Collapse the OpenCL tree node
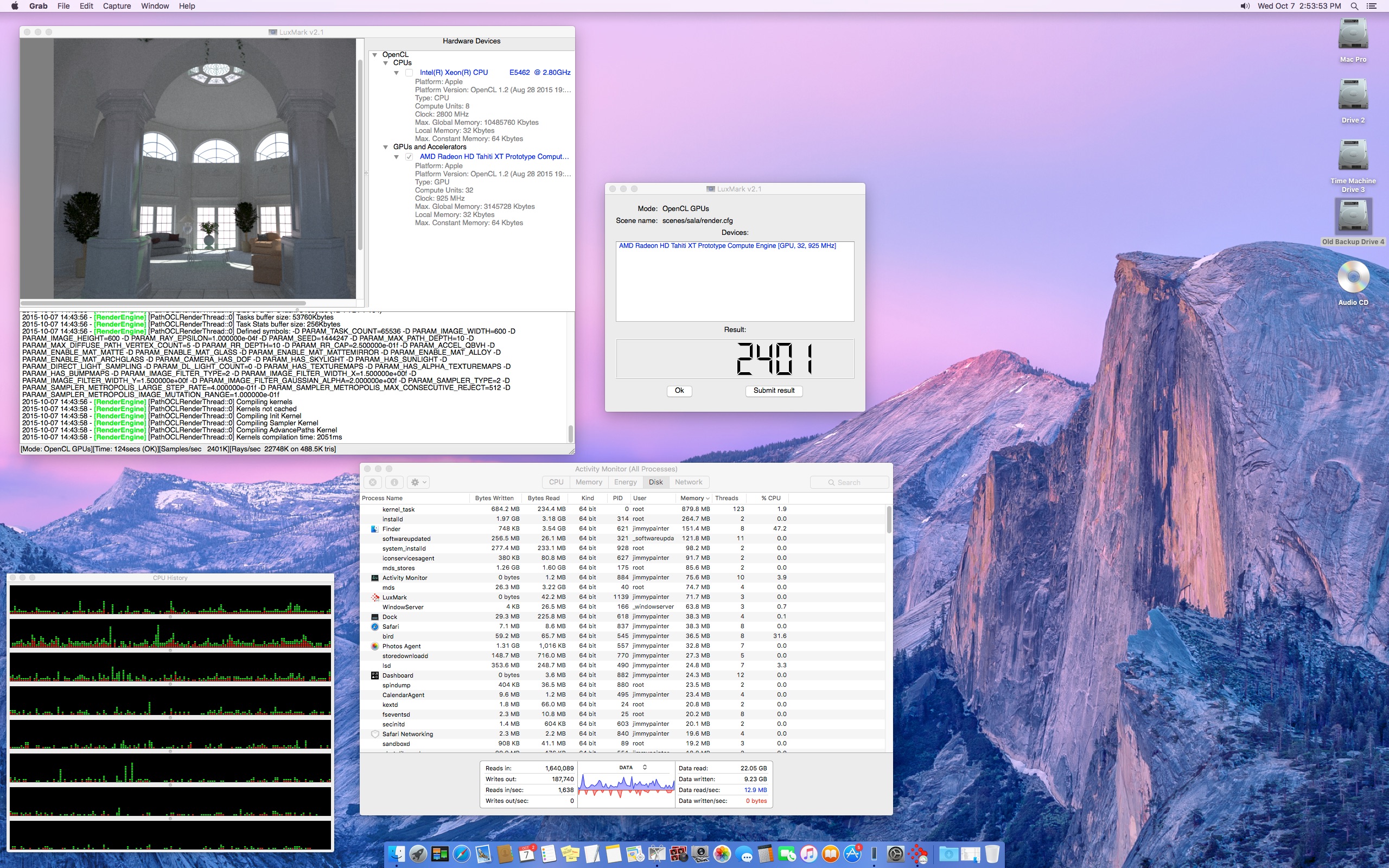 click(x=375, y=55)
